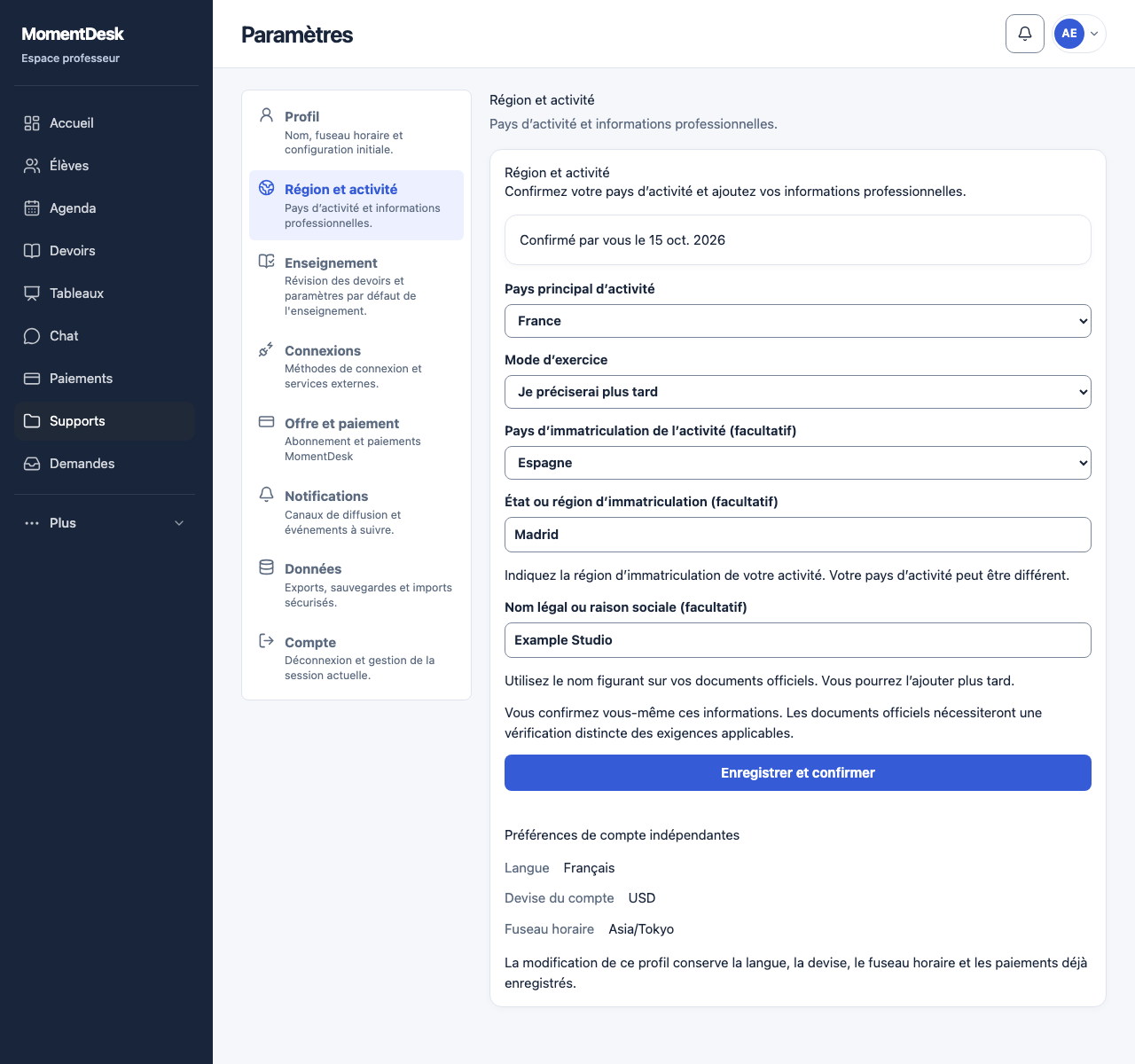This screenshot has height=1064, width=1135.
Task: Click the Paiements card icon
Action: [x=32, y=379]
